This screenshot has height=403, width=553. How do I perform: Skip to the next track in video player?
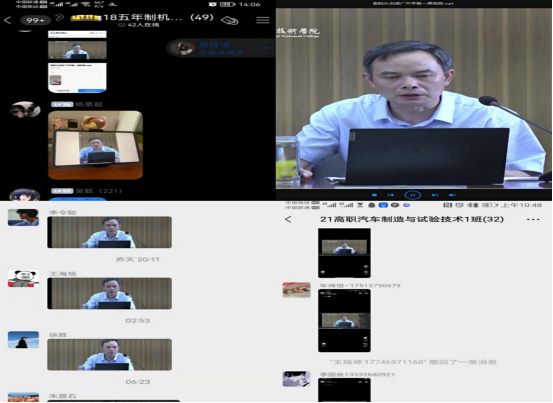435,195
